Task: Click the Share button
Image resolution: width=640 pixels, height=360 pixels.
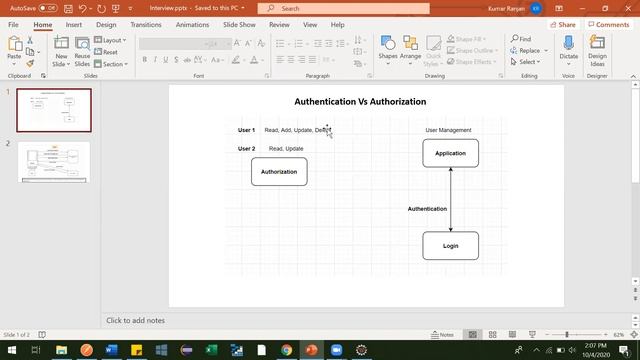Action: coord(563,25)
